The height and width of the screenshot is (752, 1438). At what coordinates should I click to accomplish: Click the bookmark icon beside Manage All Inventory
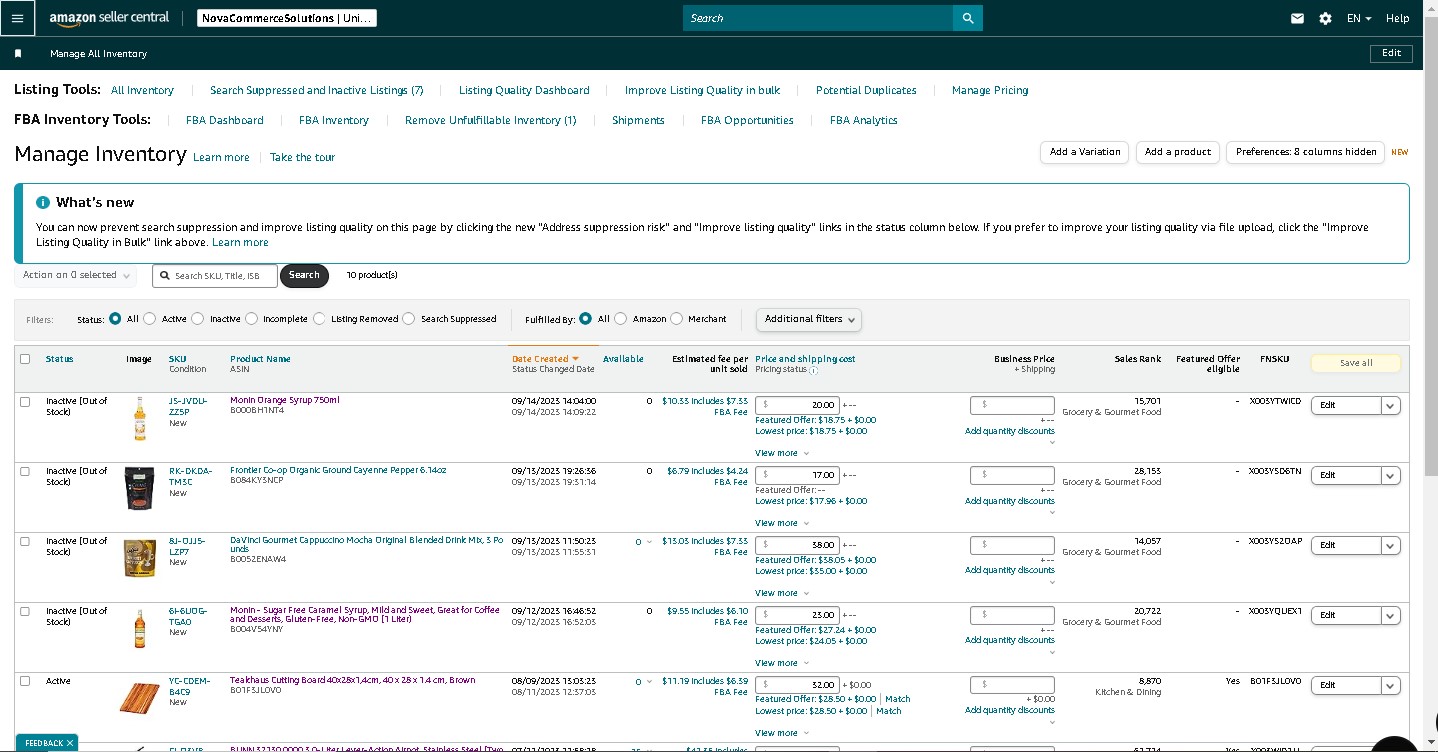[x=18, y=54]
